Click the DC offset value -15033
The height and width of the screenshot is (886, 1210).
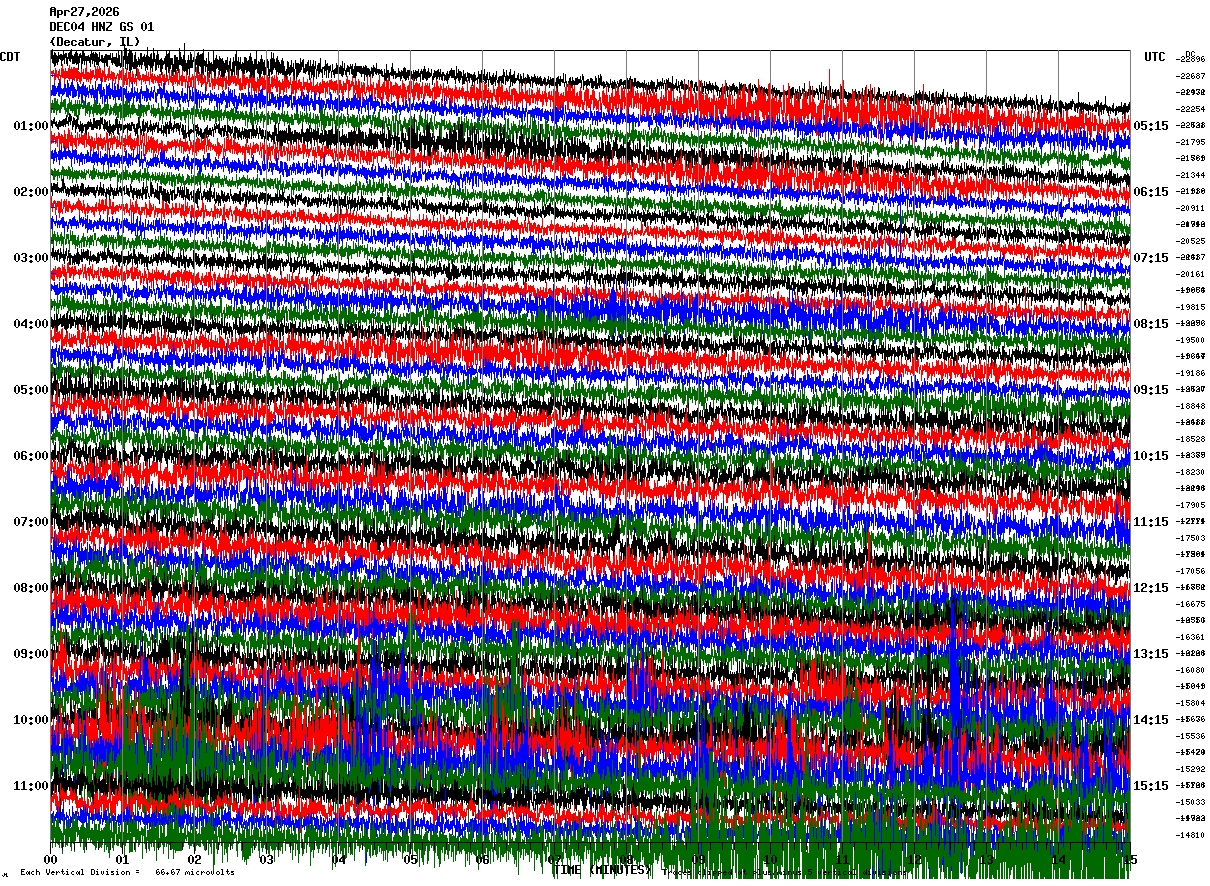pos(1192,802)
